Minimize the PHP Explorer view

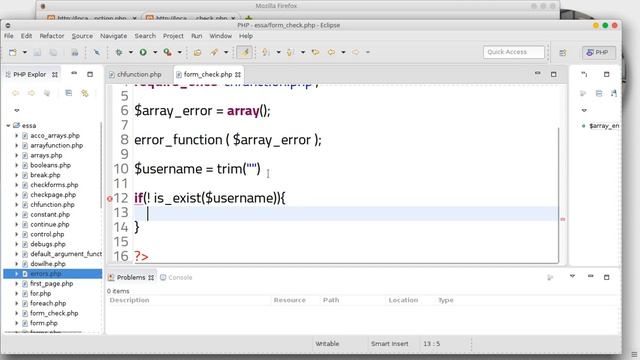tap(74, 73)
